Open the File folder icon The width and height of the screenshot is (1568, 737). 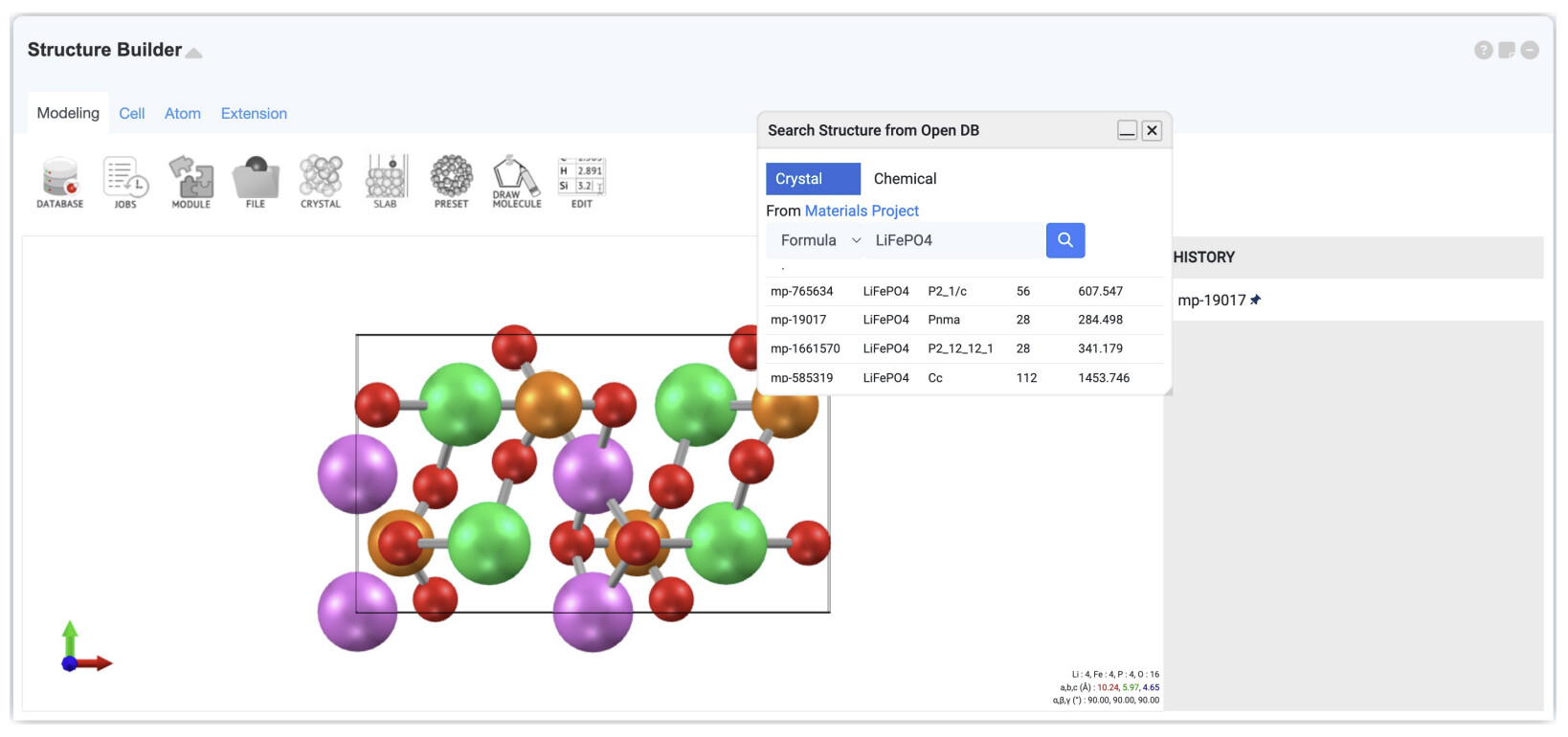[256, 182]
